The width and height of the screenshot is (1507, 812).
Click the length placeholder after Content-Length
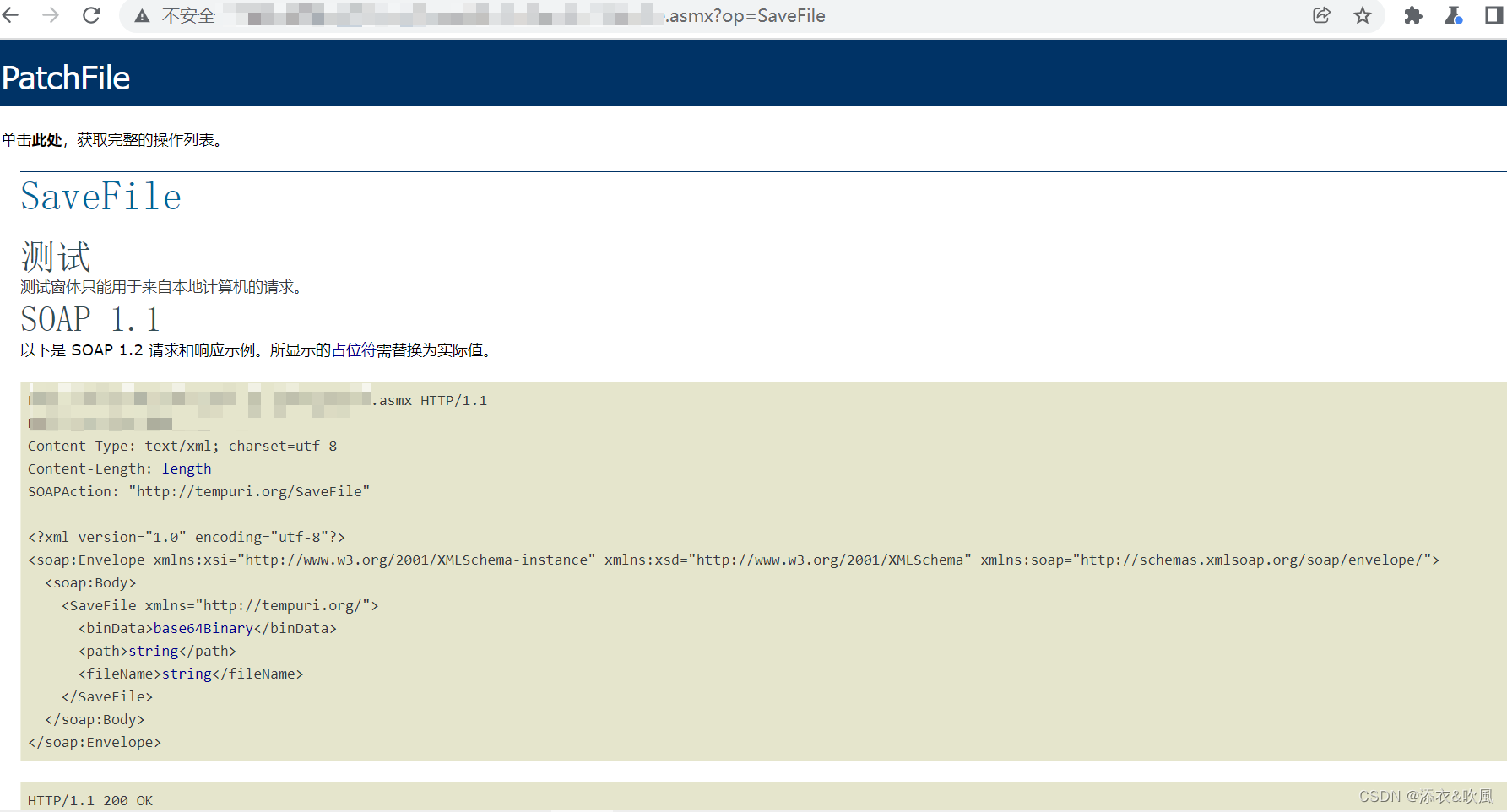tap(187, 468)
